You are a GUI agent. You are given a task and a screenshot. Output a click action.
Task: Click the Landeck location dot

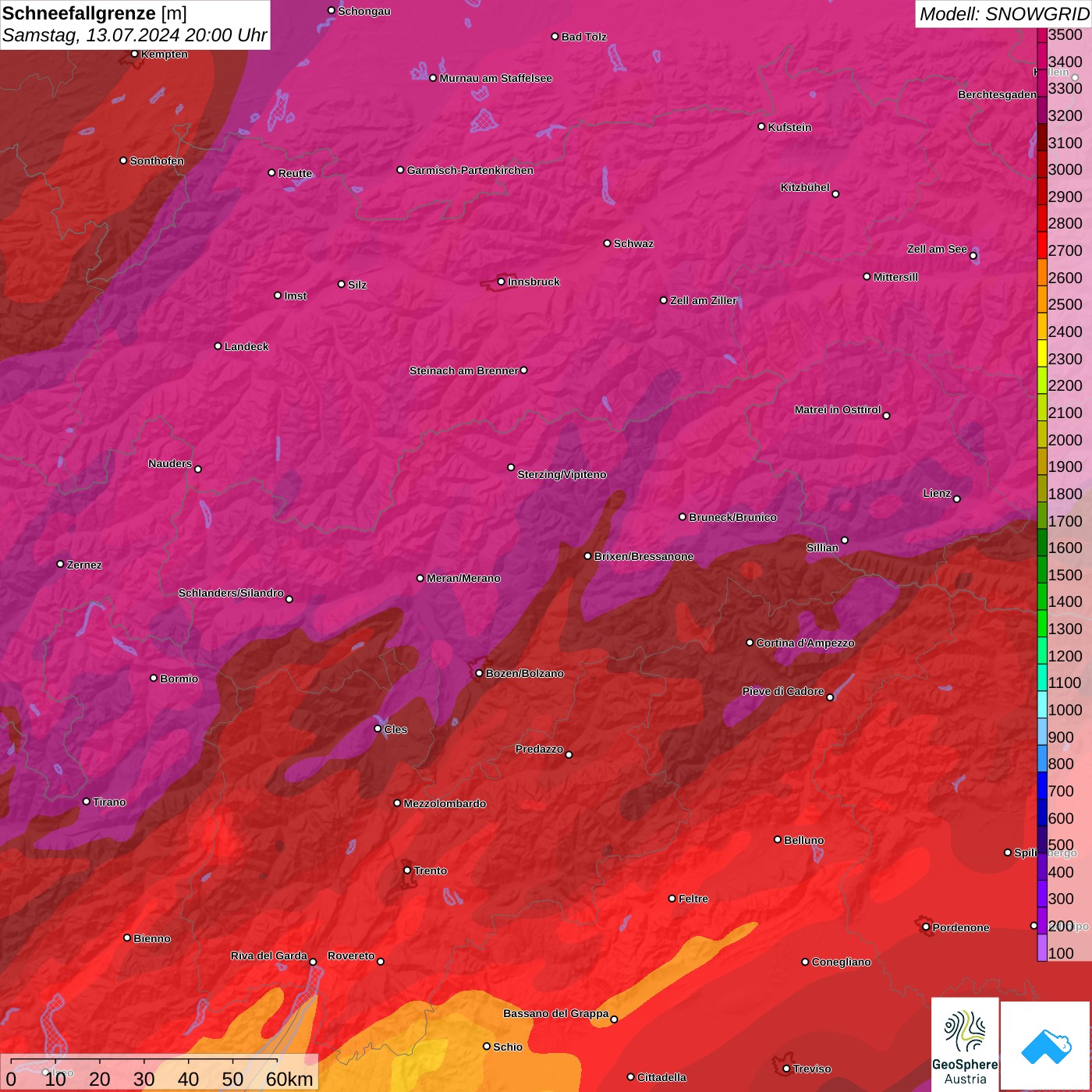pyautogui.click(x=218, y=346)
